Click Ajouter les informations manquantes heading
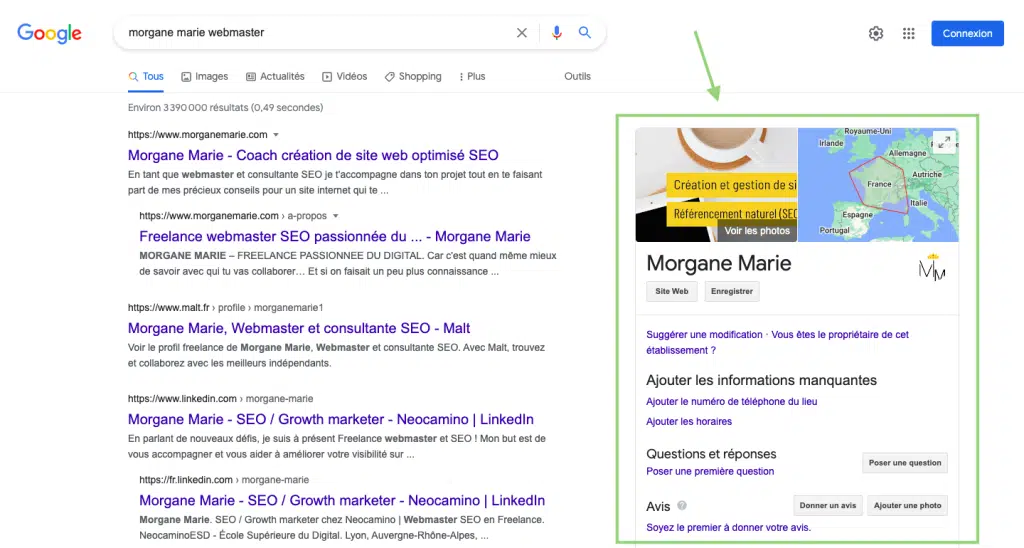Screen dimensions: 1024x548 (x=761, y=380)
